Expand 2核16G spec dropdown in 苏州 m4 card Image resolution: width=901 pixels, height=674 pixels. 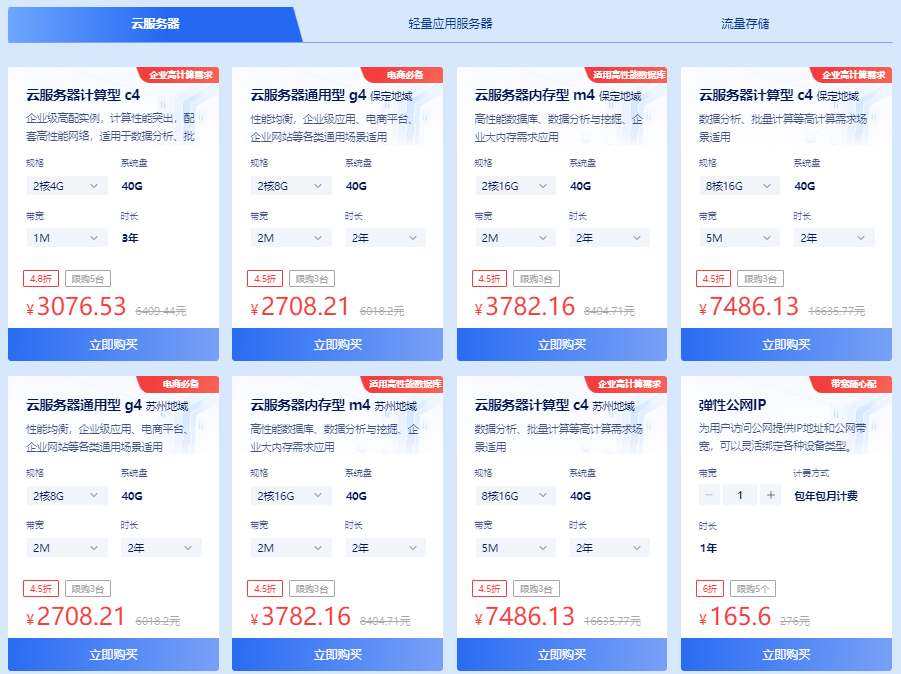[x=291, y=496]
